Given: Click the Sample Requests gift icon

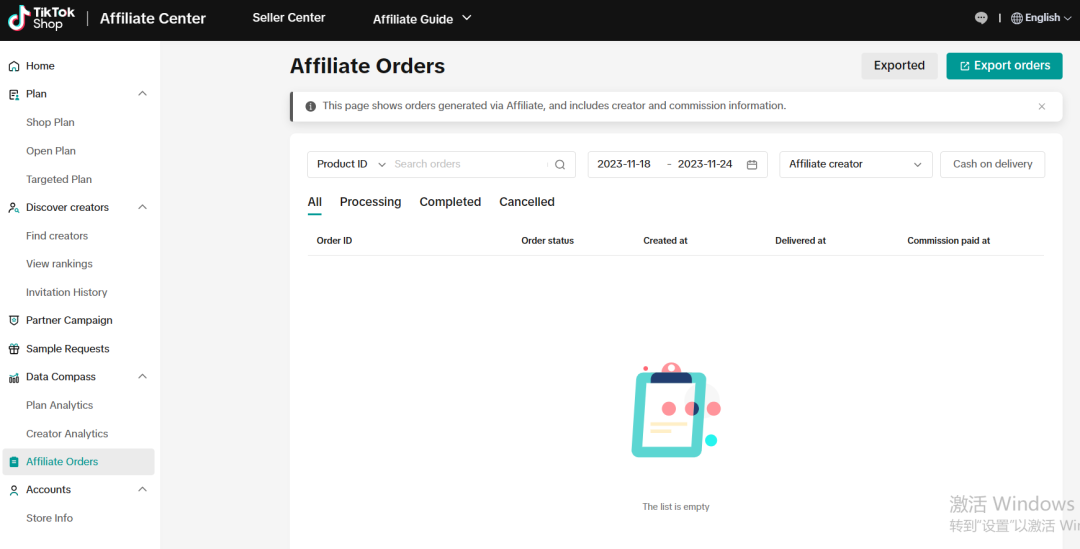Looking at the screenshot, I should coord(14,349).
